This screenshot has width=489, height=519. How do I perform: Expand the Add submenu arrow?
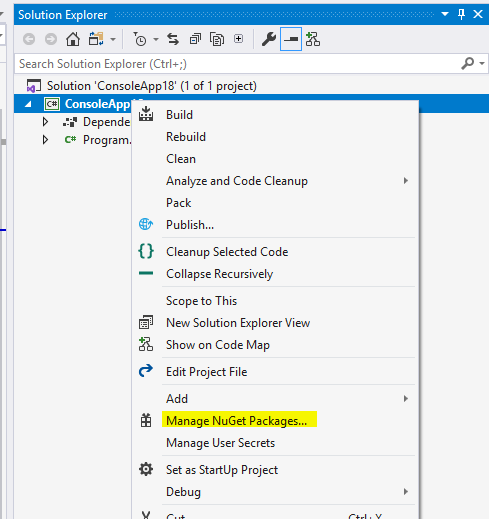click(x=405, y=399)
